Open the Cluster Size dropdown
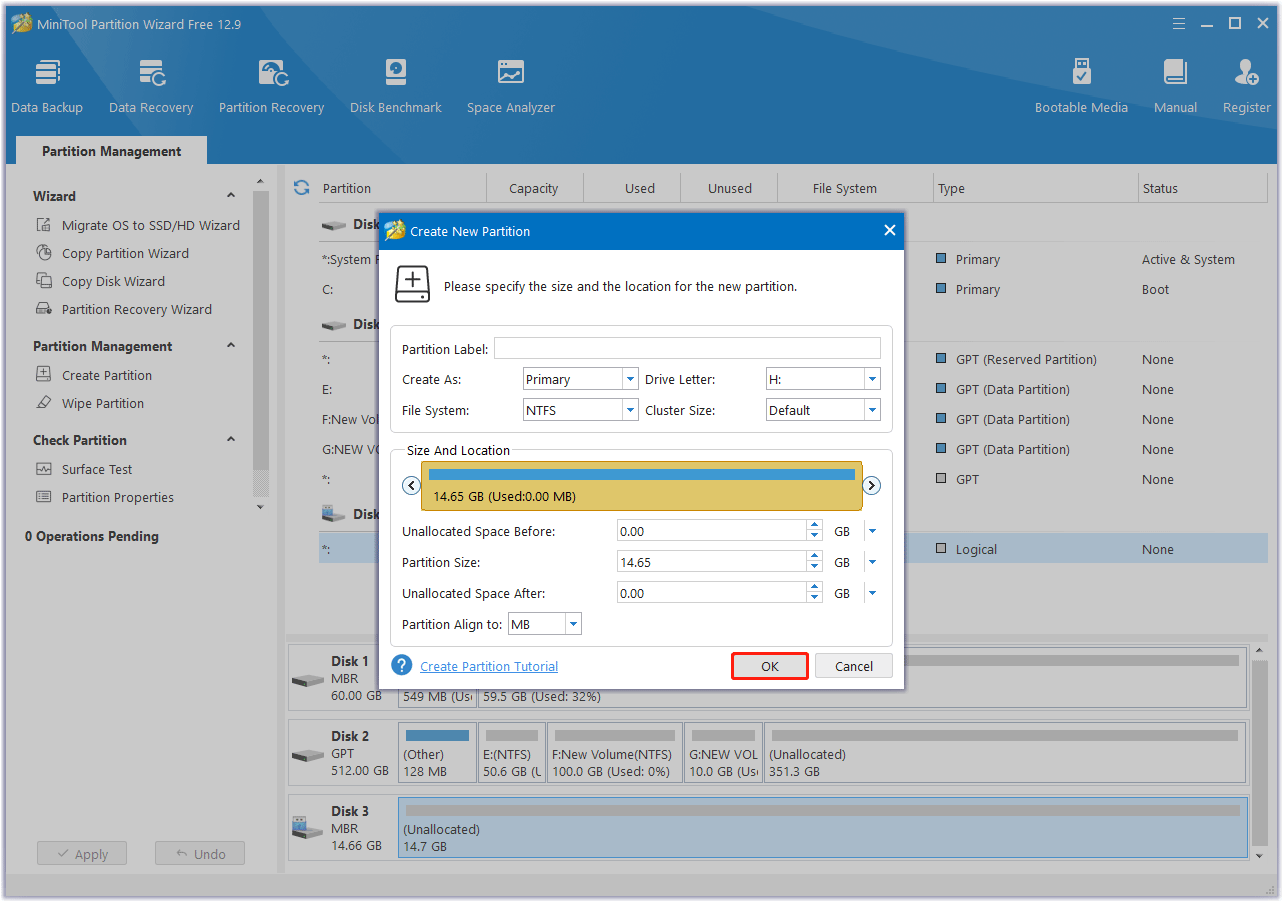 tap(872, 410)
